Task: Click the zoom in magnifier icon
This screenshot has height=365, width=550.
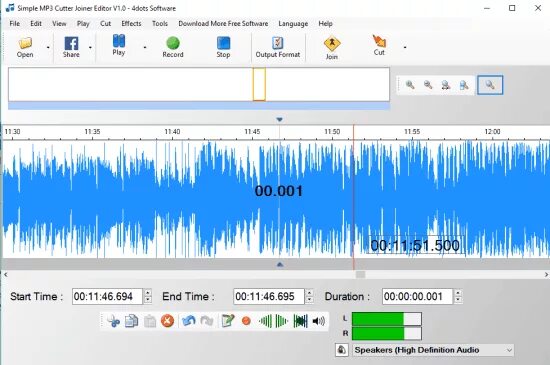Action: pos(410,85)
